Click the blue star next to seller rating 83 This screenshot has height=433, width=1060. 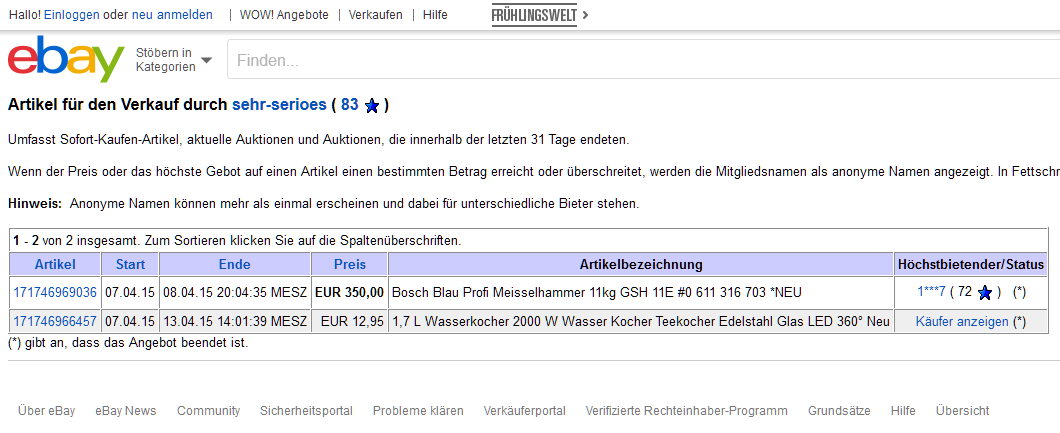372,106
